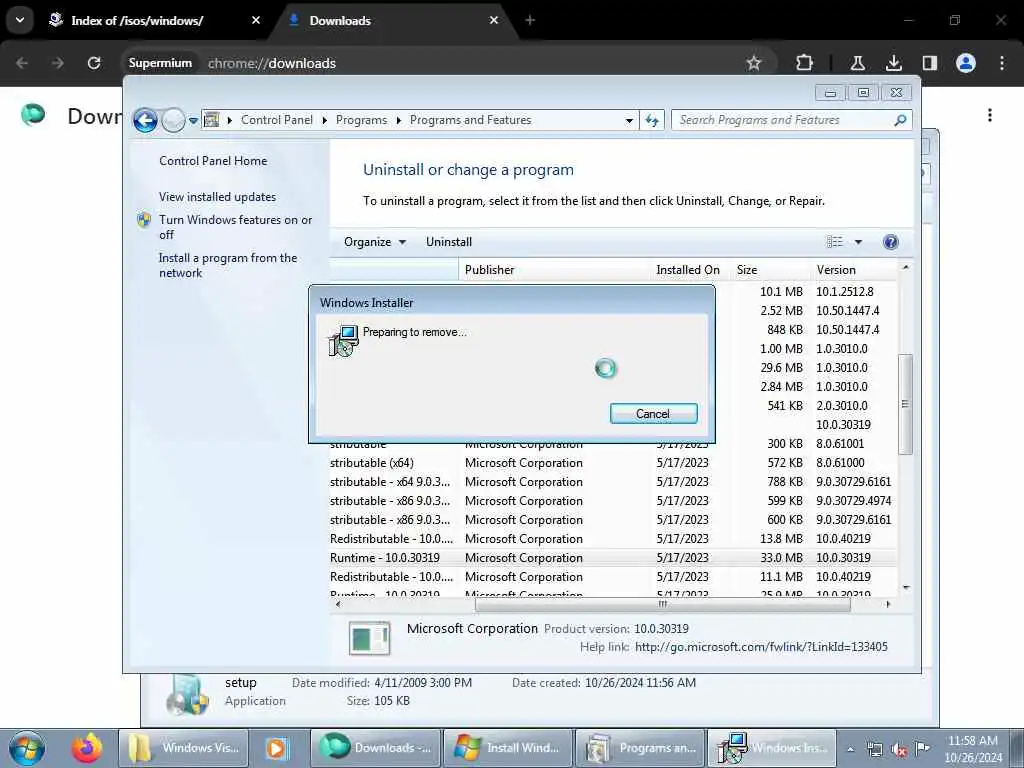Open recent pages dropdown arrow beside nav buttons
The image size is (1024, 768).
(x=193, y=121)
